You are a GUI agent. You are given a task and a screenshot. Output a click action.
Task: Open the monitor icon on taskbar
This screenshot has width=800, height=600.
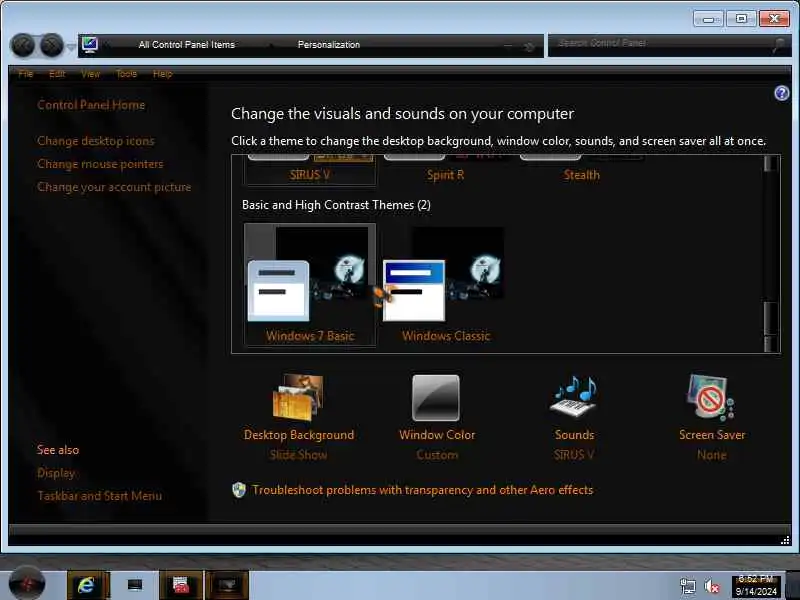135,585
